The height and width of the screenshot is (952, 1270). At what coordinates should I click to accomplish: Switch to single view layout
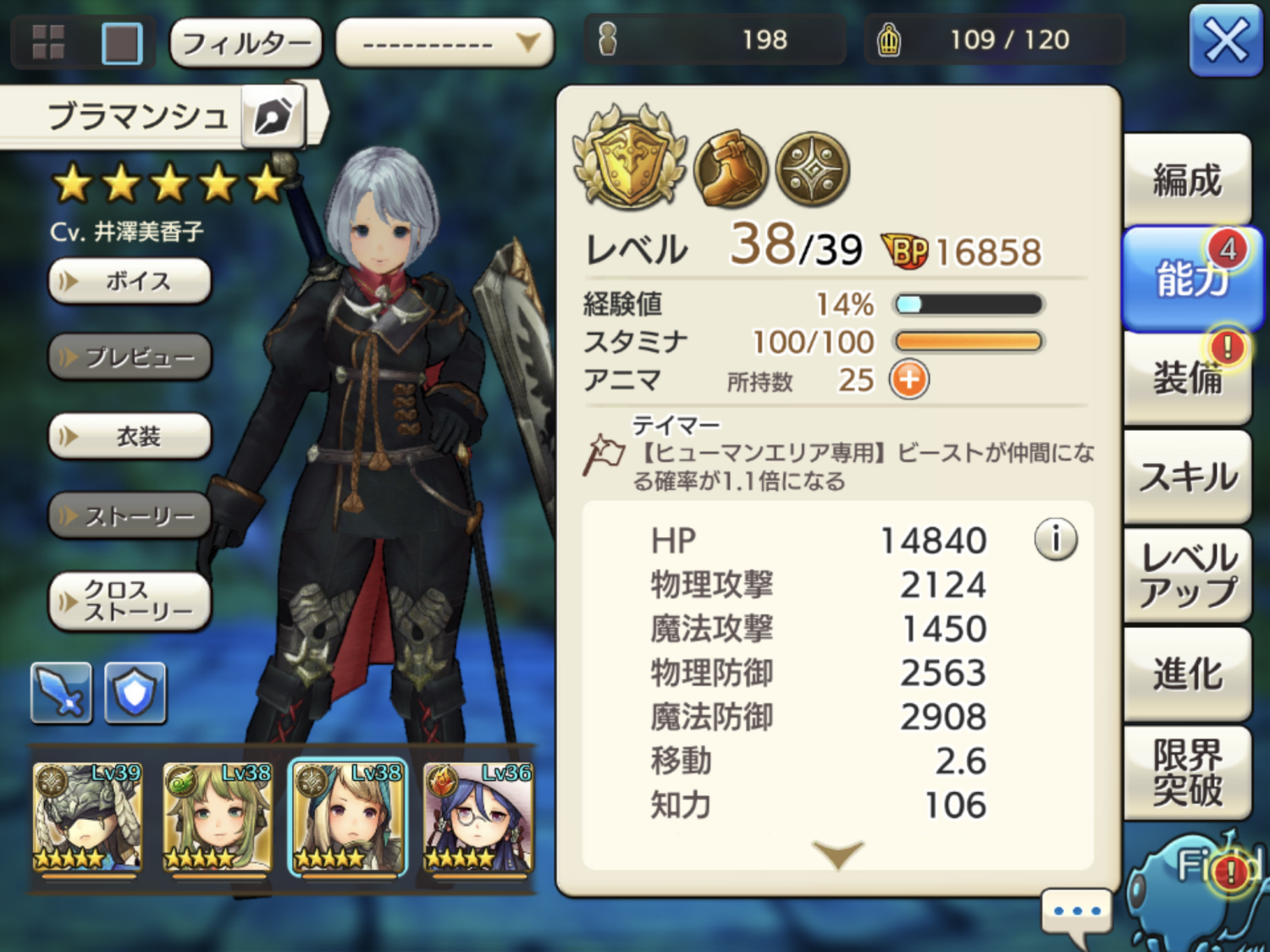coord(122,42)
